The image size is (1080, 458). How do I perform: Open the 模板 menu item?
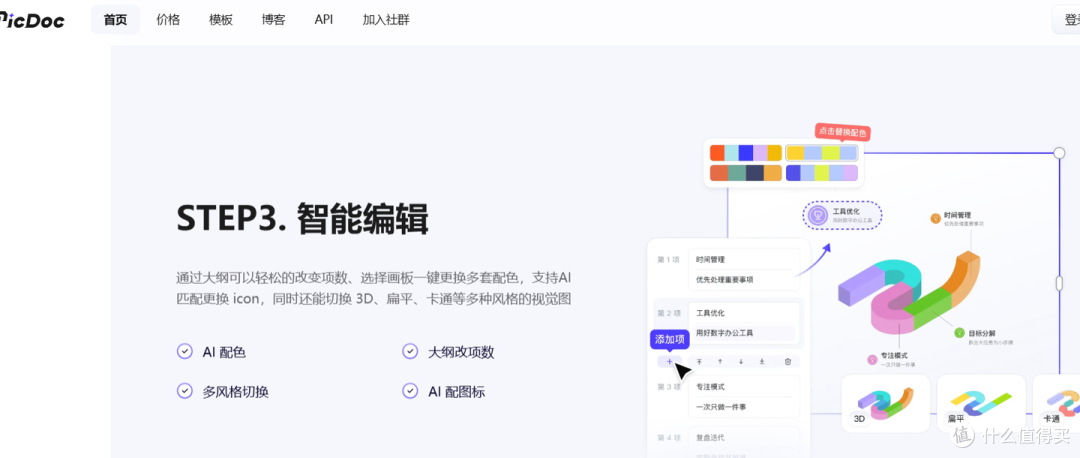pos(221,19)
